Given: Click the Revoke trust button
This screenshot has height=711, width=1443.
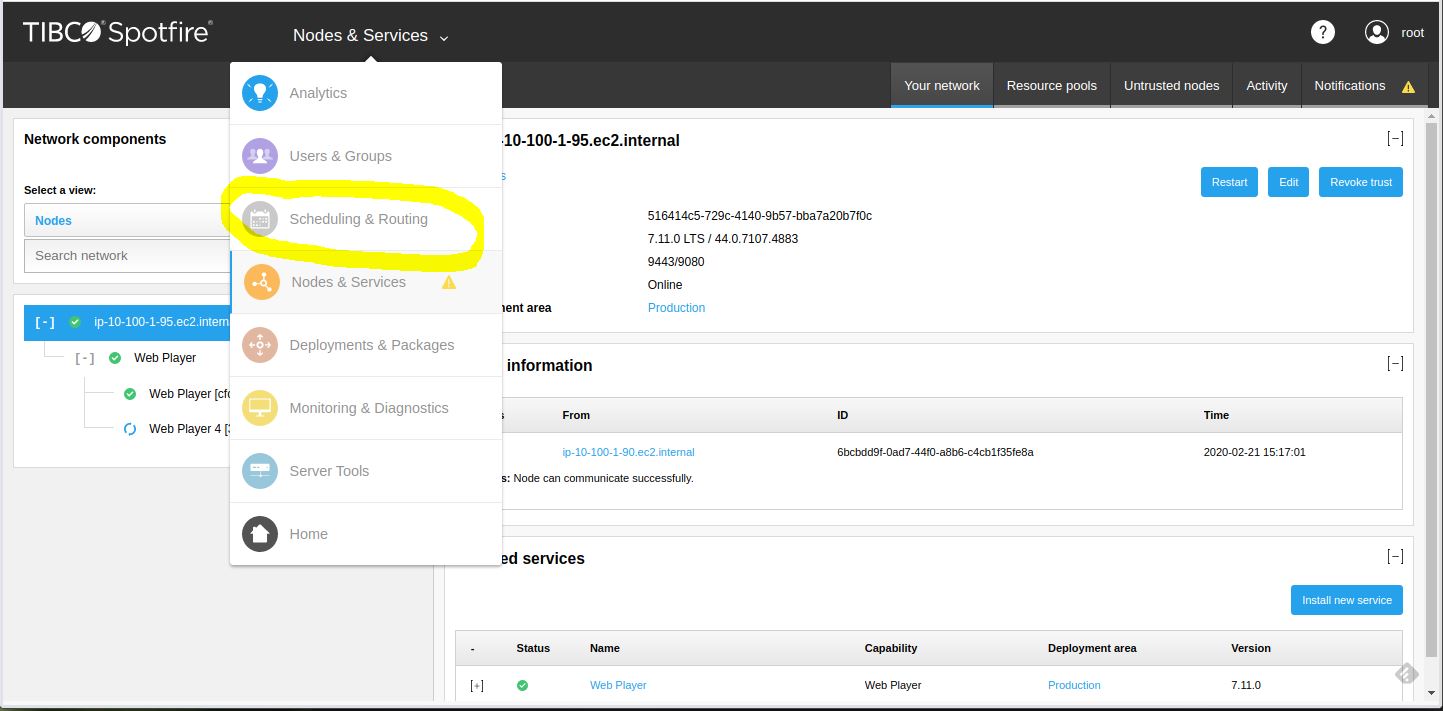Looking at the screenshot, I should 1361,182.
